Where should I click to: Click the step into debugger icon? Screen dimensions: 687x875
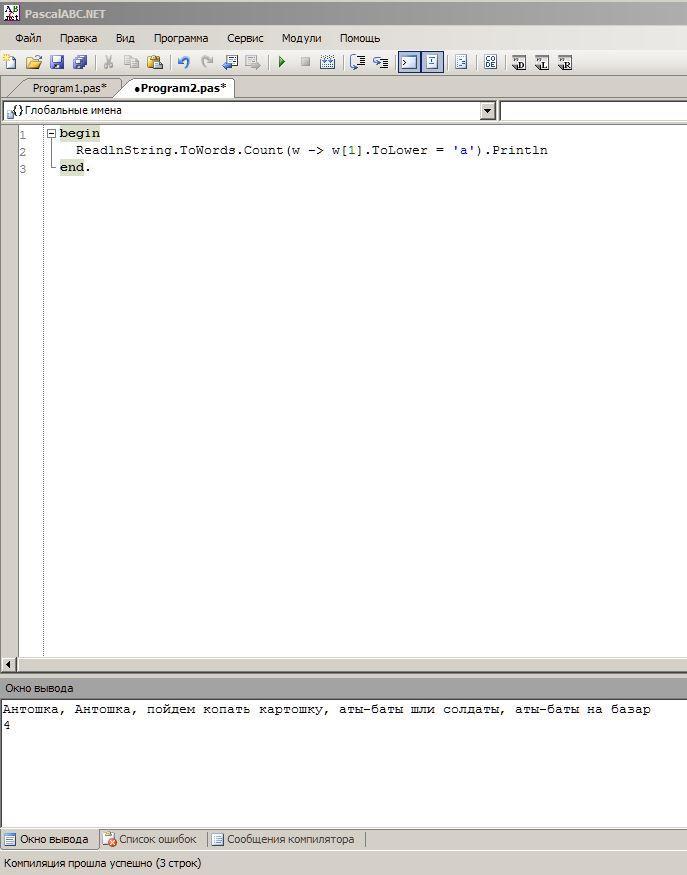click(x=357, y=62)
